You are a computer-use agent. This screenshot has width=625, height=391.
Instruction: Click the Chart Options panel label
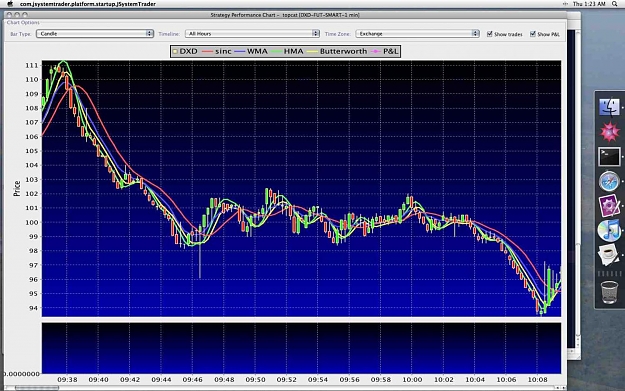[23, 23]
